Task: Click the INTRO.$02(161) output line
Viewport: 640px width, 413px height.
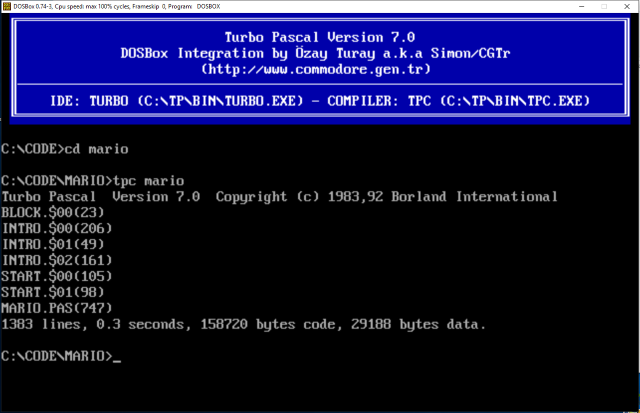Action: click(57, 260)
